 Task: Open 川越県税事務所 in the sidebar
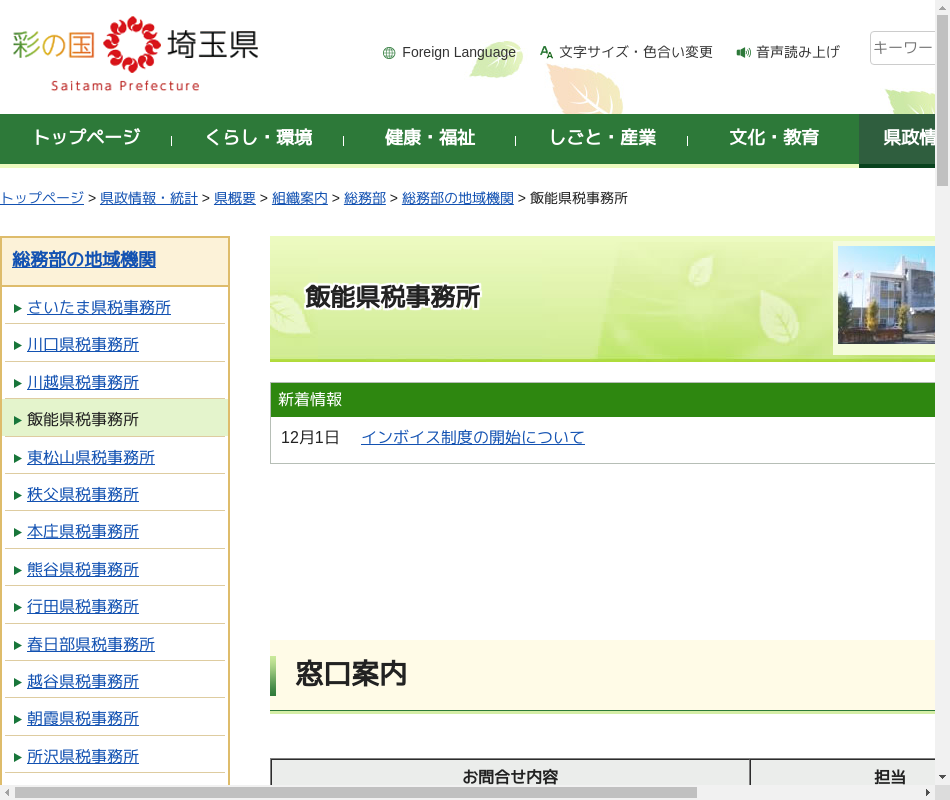[x=83, y=383]
